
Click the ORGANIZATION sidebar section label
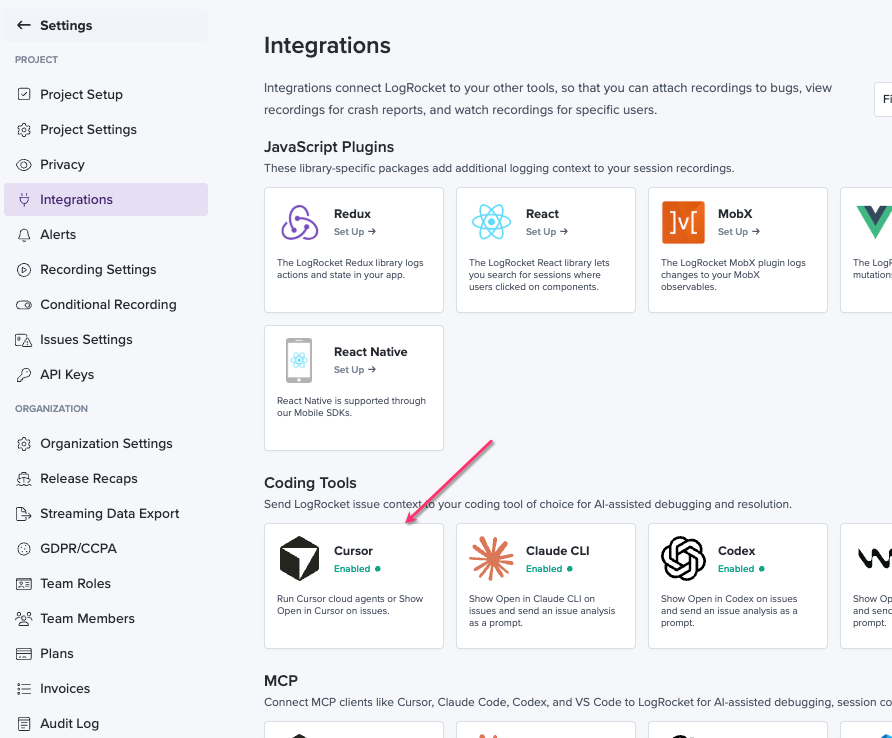tap(51, 409)
